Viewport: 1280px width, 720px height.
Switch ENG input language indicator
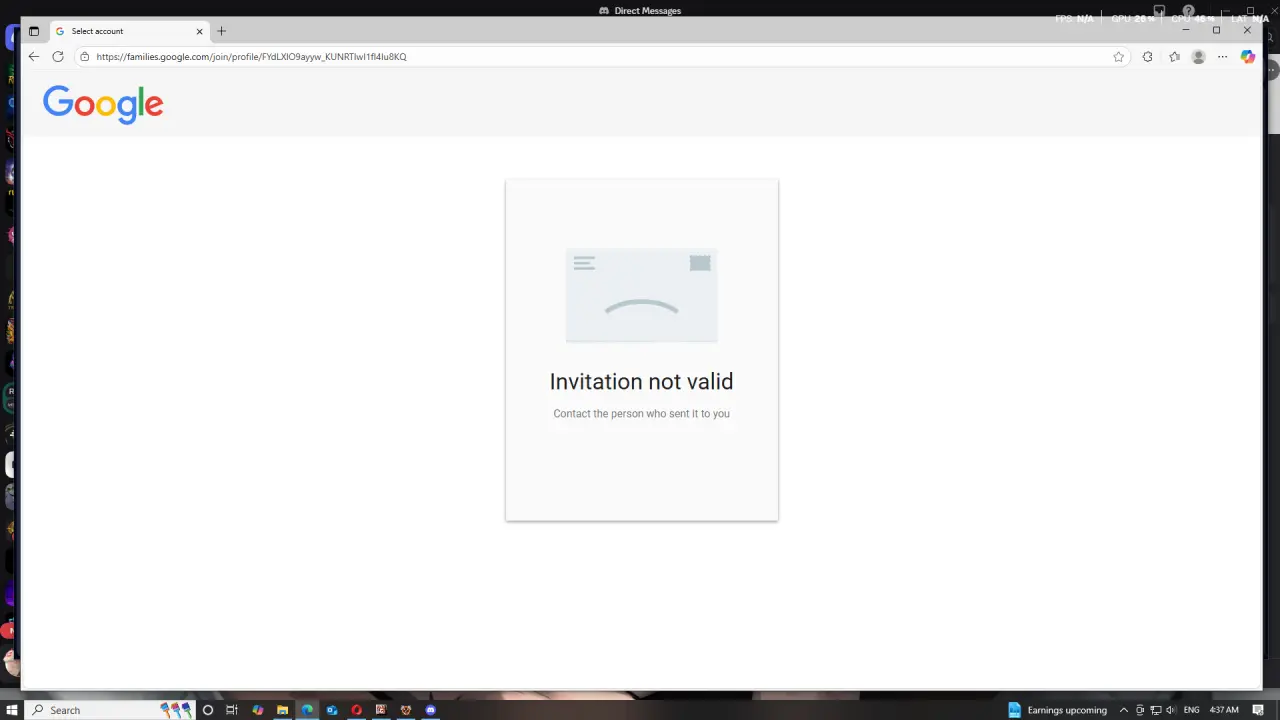point(1191,710)
